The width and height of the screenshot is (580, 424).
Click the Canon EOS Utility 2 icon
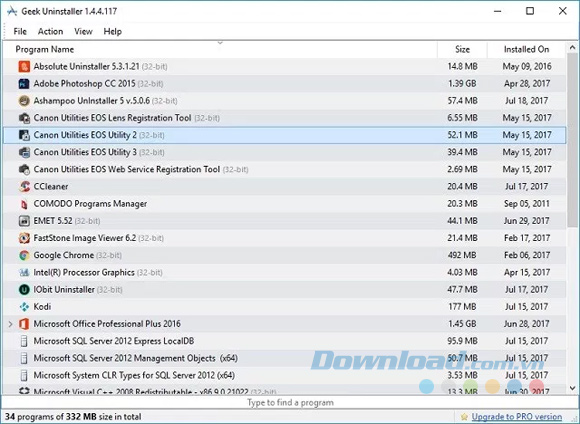pos(24,135)
